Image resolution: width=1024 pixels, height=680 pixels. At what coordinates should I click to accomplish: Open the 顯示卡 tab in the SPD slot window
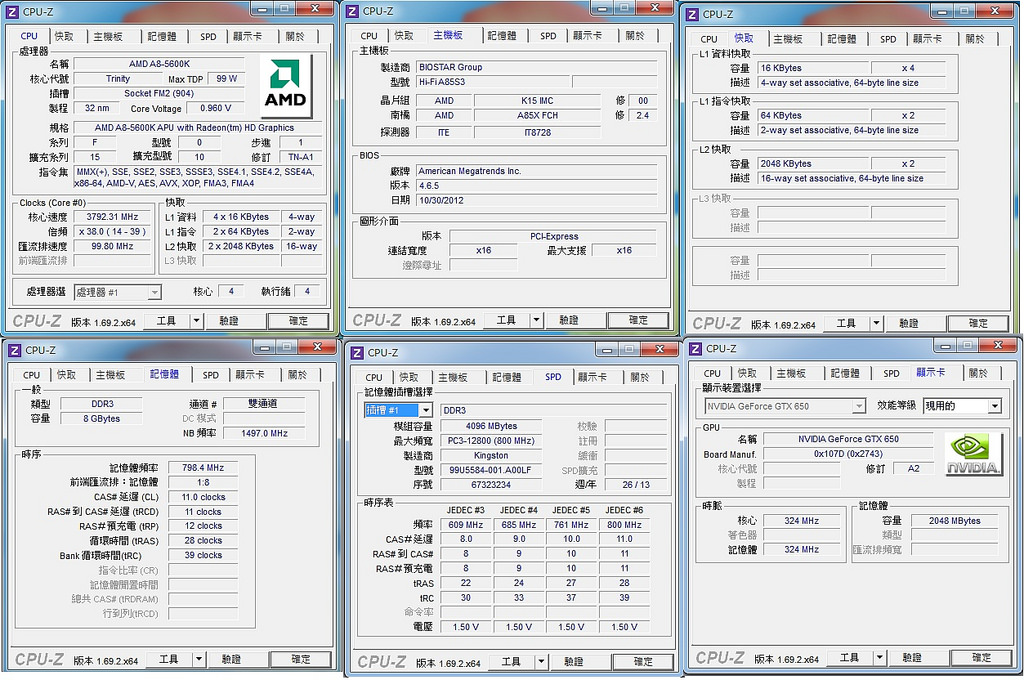[x=592, y=378]
